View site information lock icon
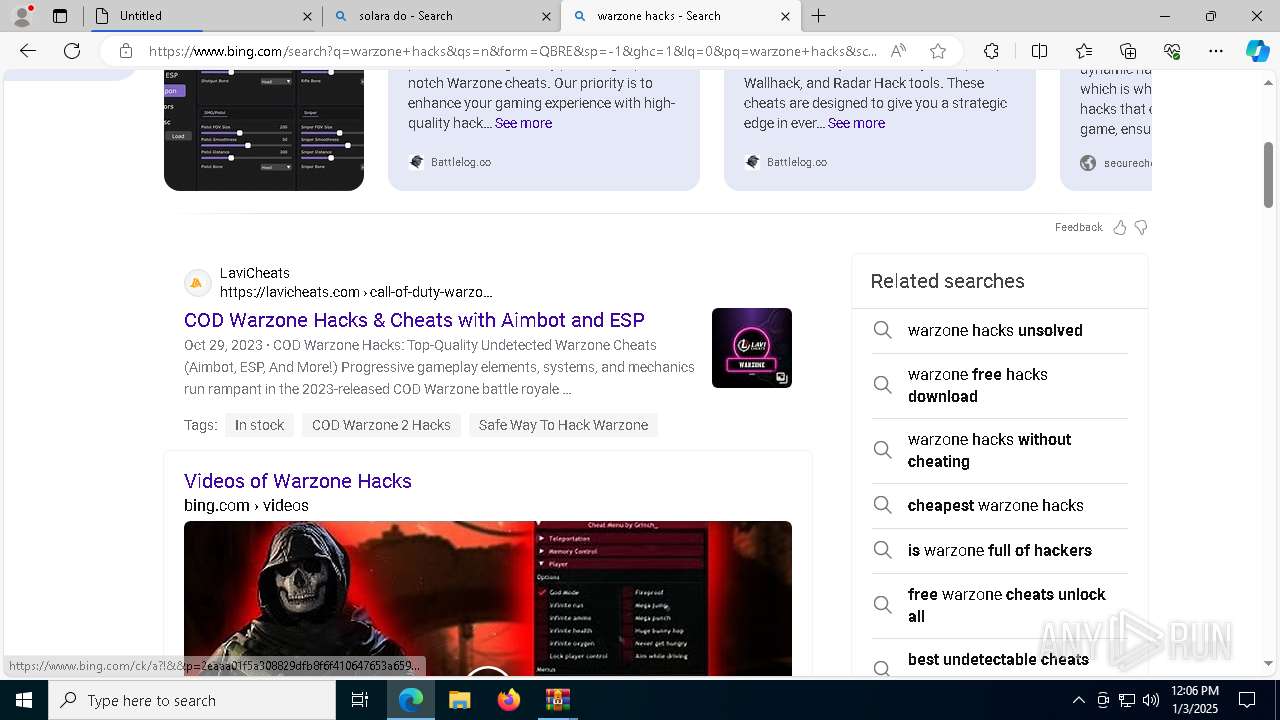Screen dimensions: 1280x720 (x=125, y=51)
